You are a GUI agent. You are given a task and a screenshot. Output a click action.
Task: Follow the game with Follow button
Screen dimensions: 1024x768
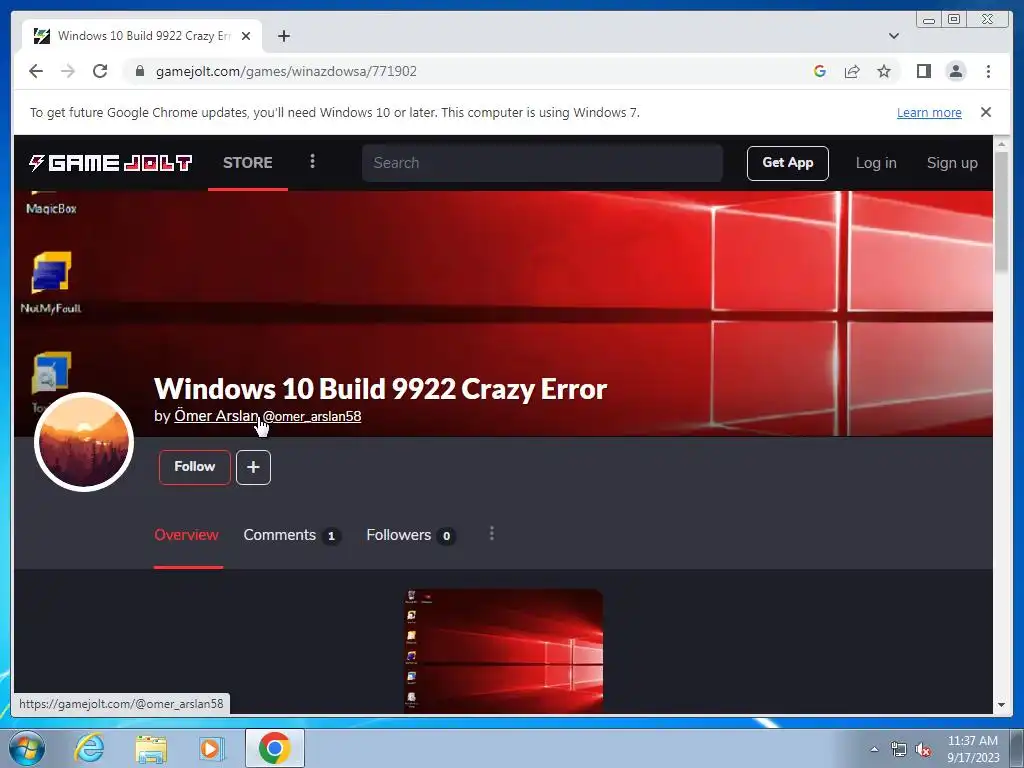[195, 467]
